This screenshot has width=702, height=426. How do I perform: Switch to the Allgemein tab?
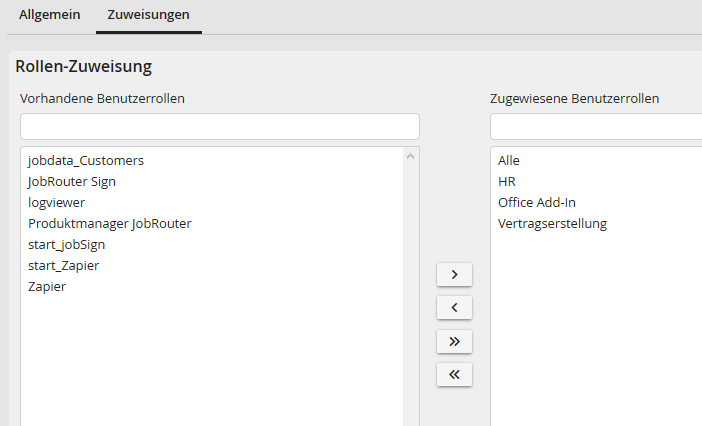point(50,15)
